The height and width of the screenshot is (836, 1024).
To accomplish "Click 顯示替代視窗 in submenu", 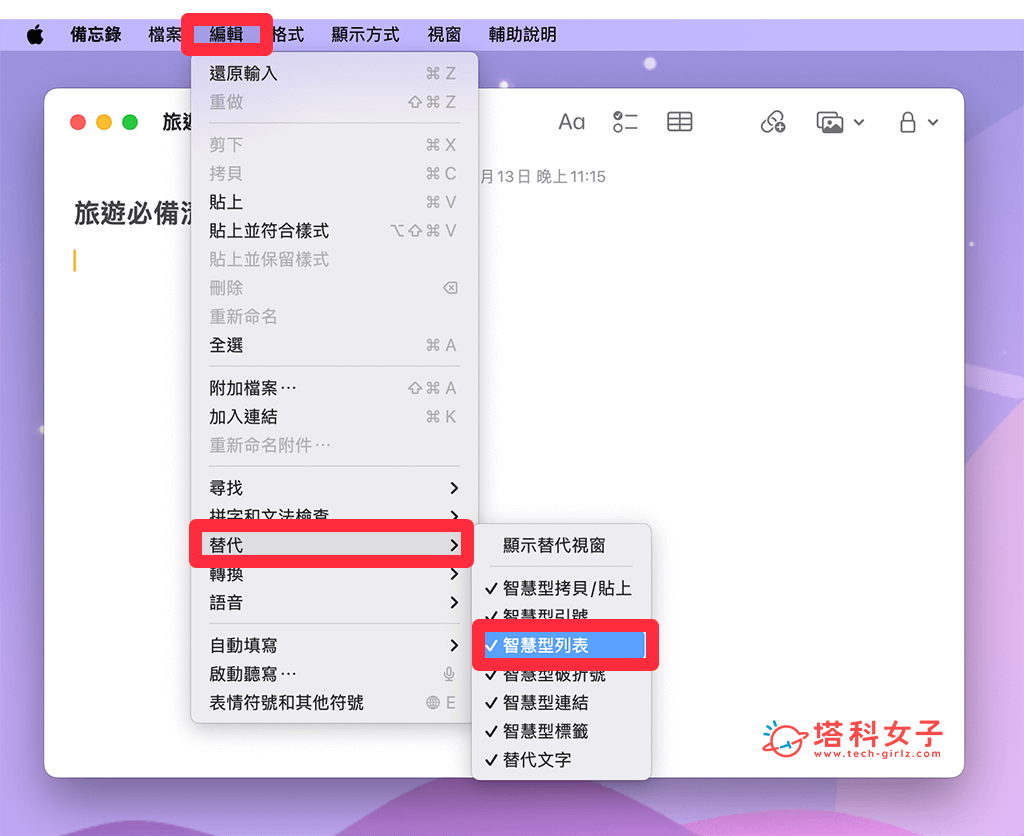I will pos(561,545).
